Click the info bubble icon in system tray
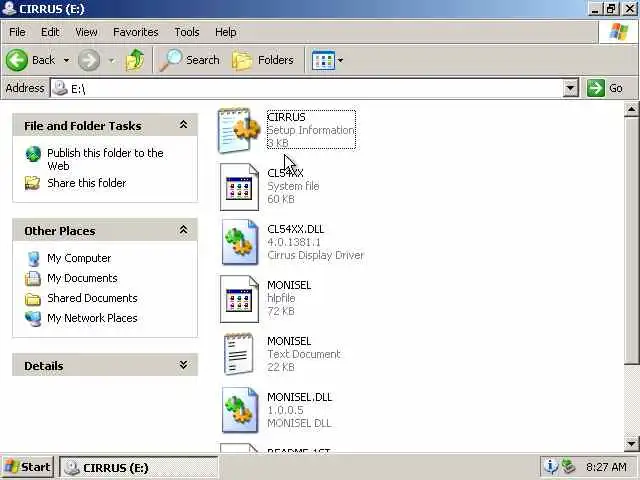This screenshot has height=480, width=640. (551, 466)
